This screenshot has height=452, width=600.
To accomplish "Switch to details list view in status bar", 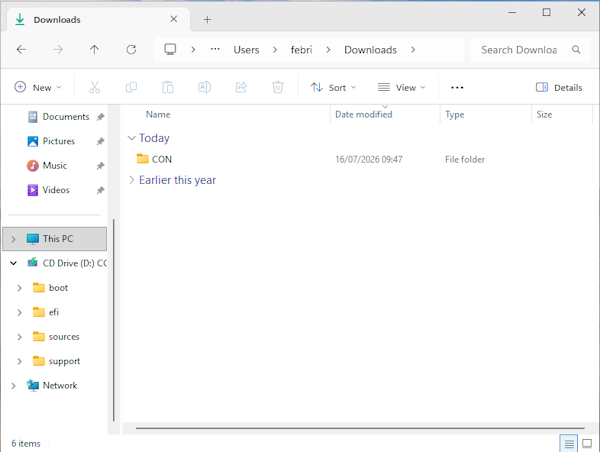I will [x=569, y=444].
